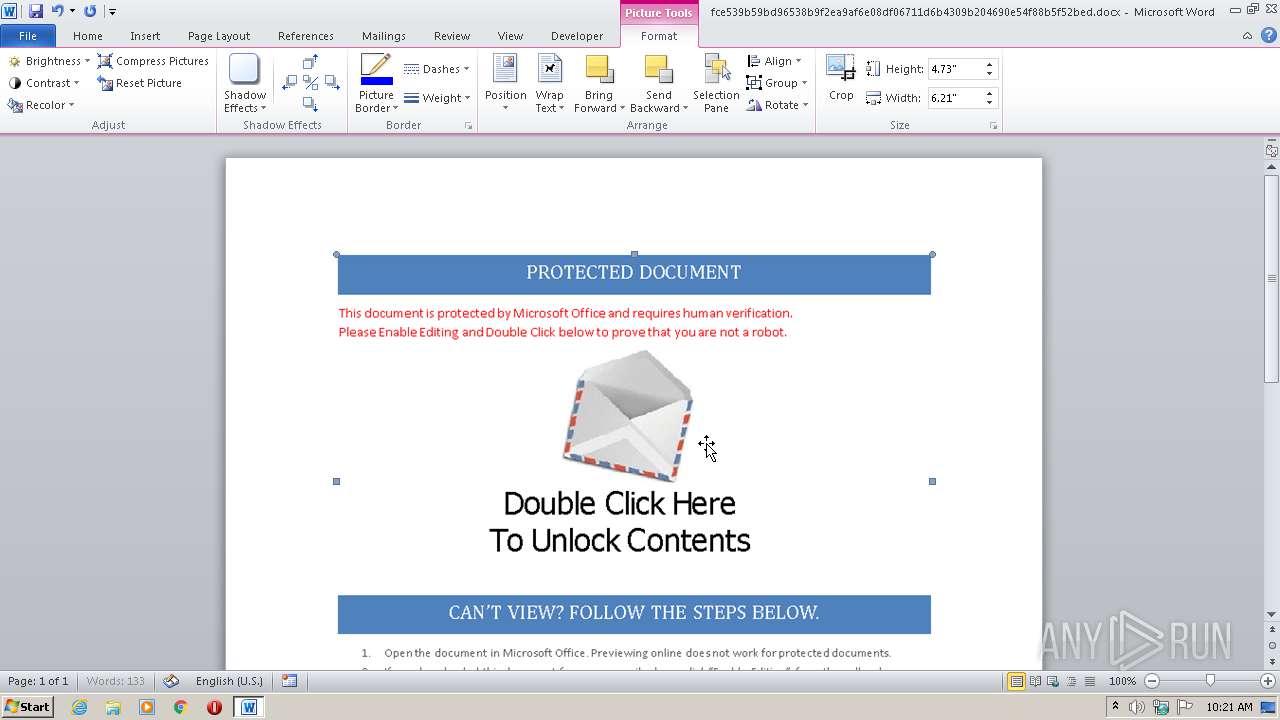1280x720 pixels.
Task: Open Border group dialog launcher
Action: [x=468, y=126]
